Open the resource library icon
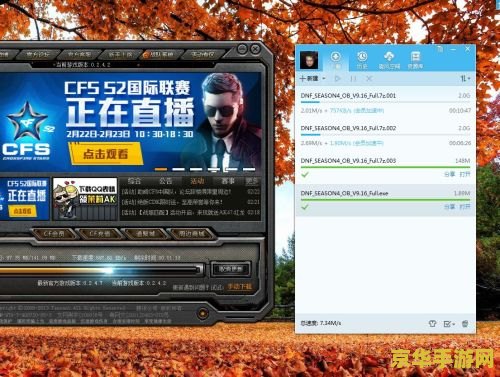Viewport: 500px width, 377px height. 415,56
